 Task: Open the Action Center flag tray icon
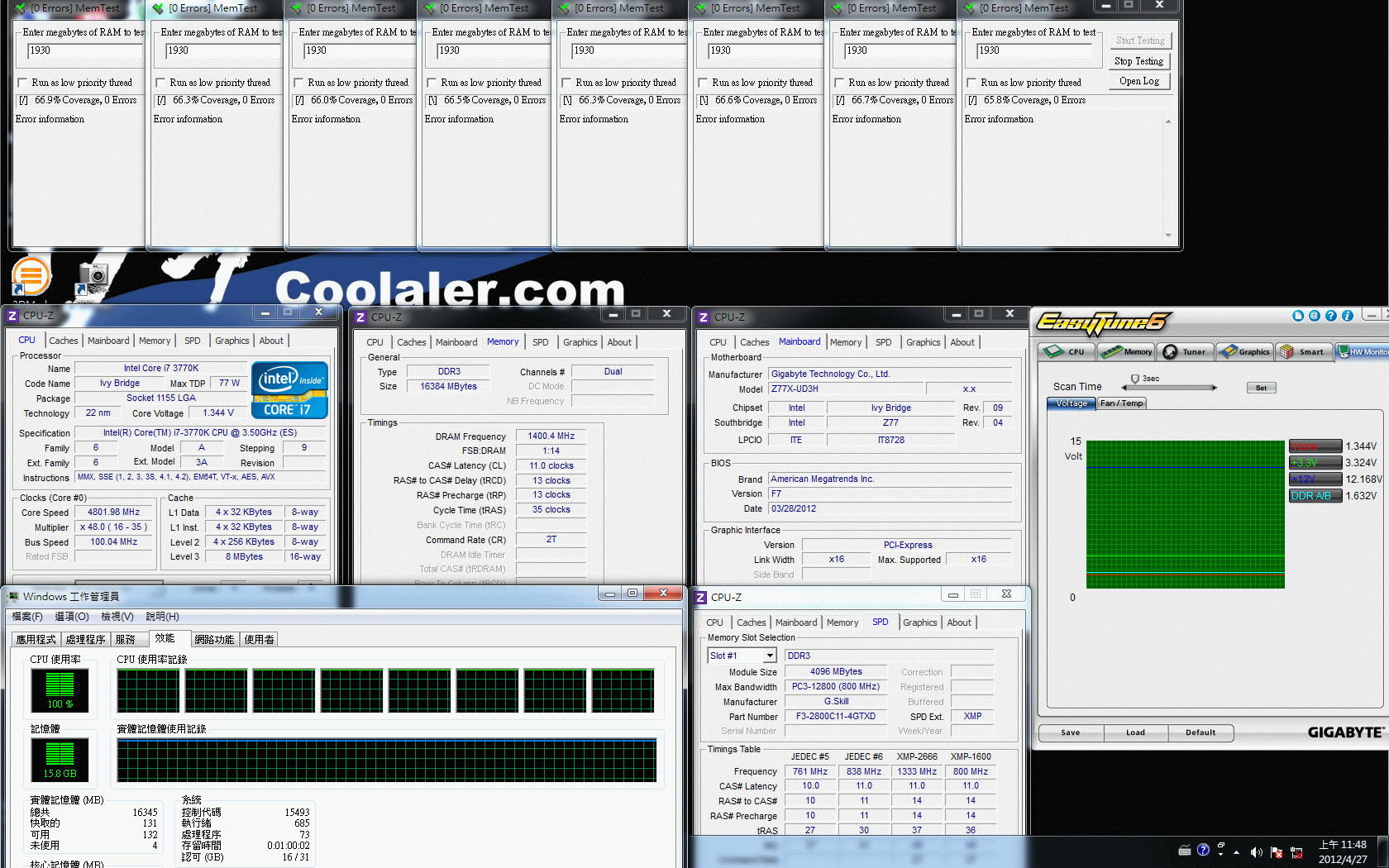(1277, 852)
